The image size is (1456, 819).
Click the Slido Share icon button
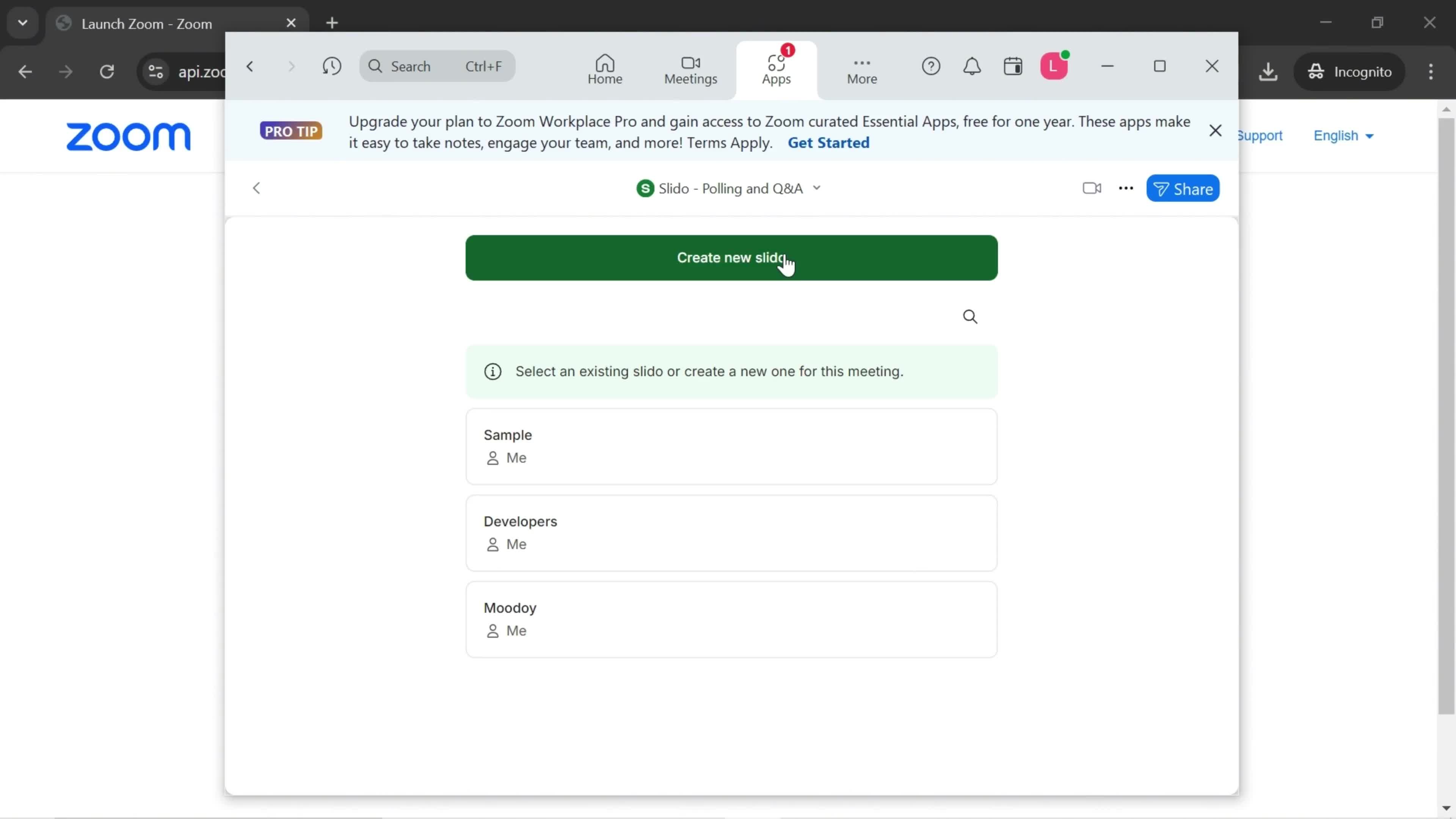[x=1185, y=189]
